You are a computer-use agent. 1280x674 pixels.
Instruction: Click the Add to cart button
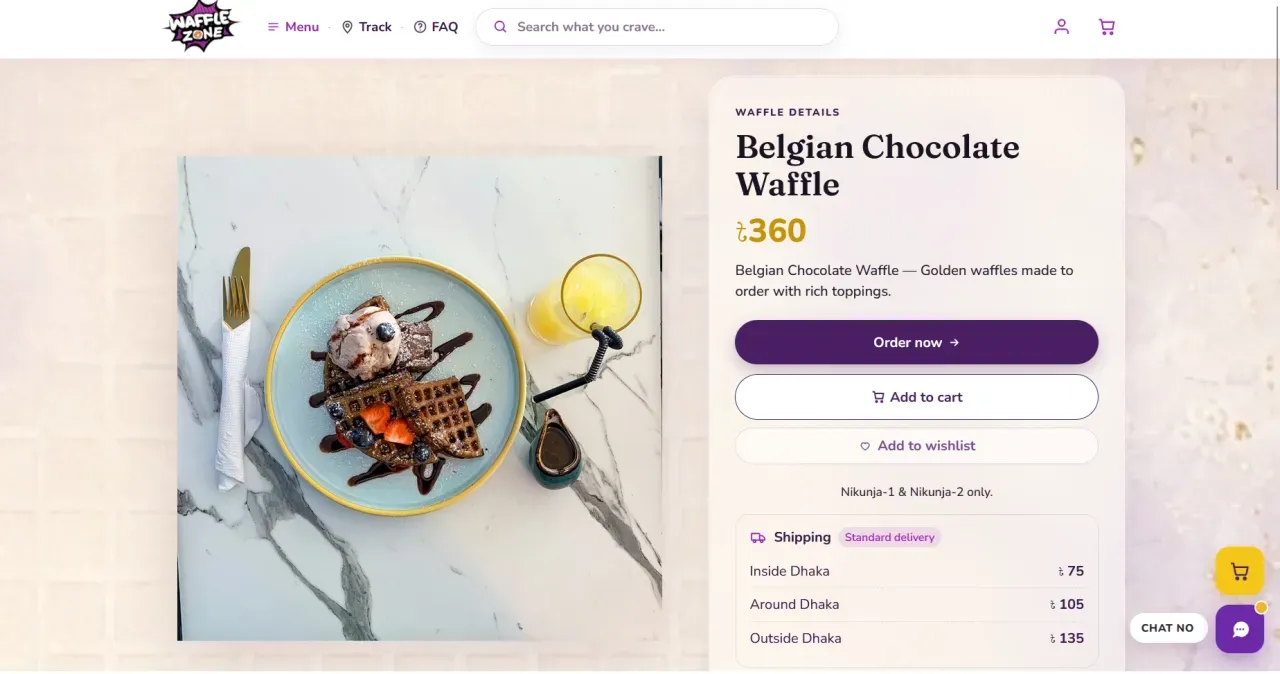(x=916, y=397)
